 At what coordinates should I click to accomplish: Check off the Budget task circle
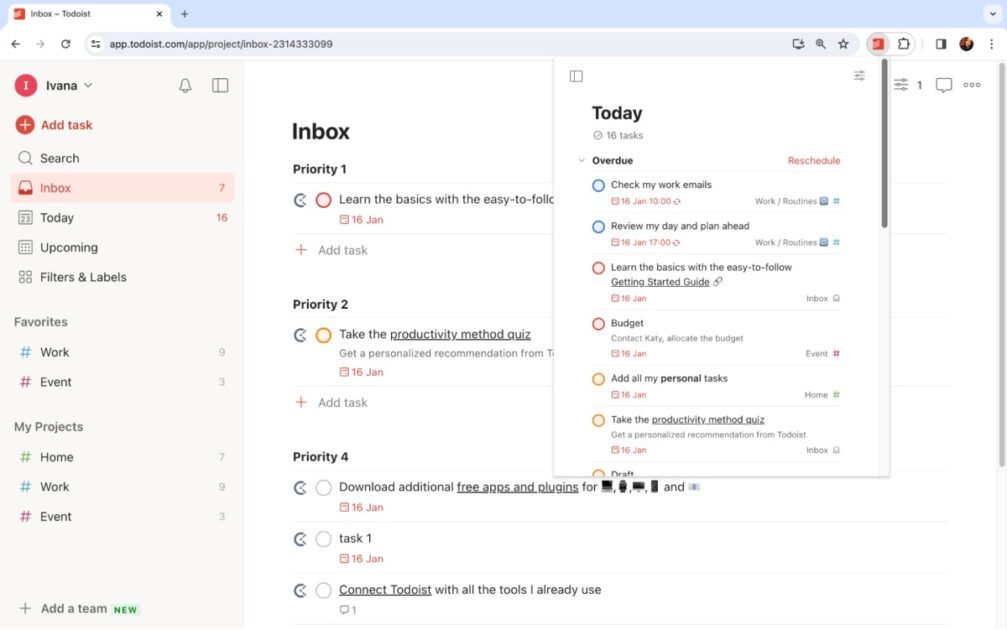click(x=598, y=323)
